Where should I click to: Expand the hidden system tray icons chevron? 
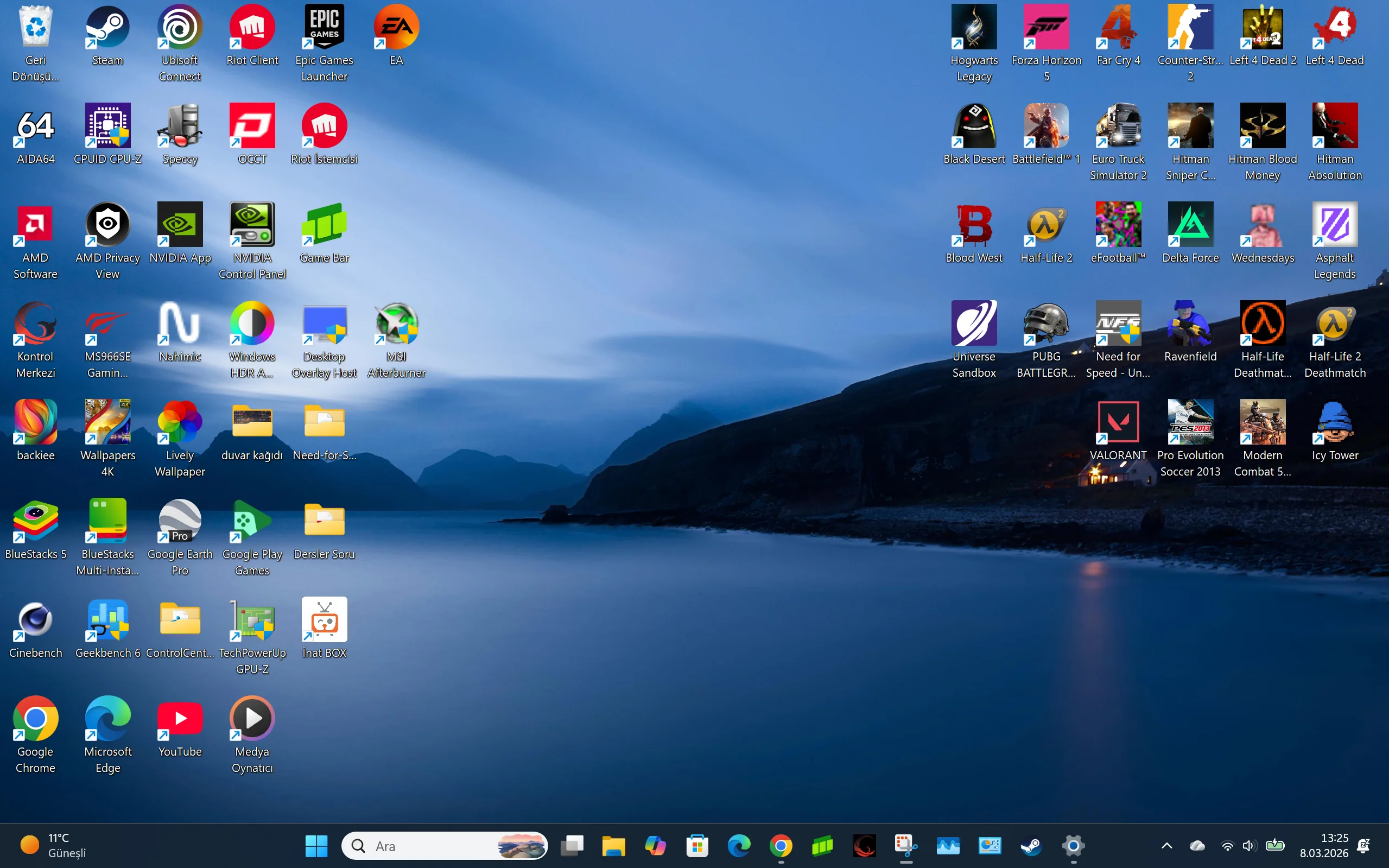click(1166, 846)
